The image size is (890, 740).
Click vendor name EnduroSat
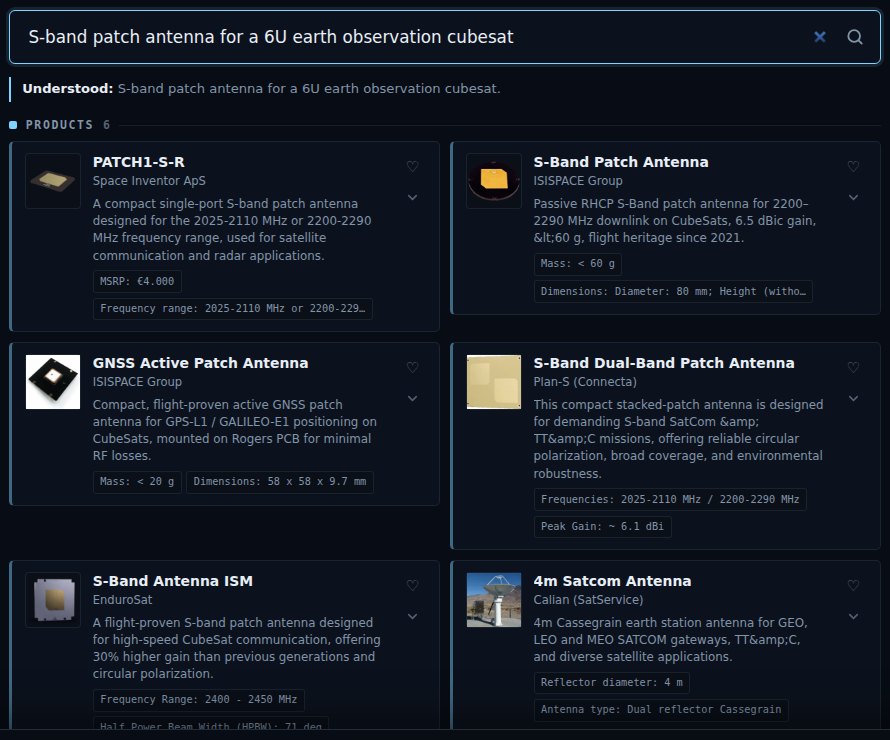[x=123, y=600]
